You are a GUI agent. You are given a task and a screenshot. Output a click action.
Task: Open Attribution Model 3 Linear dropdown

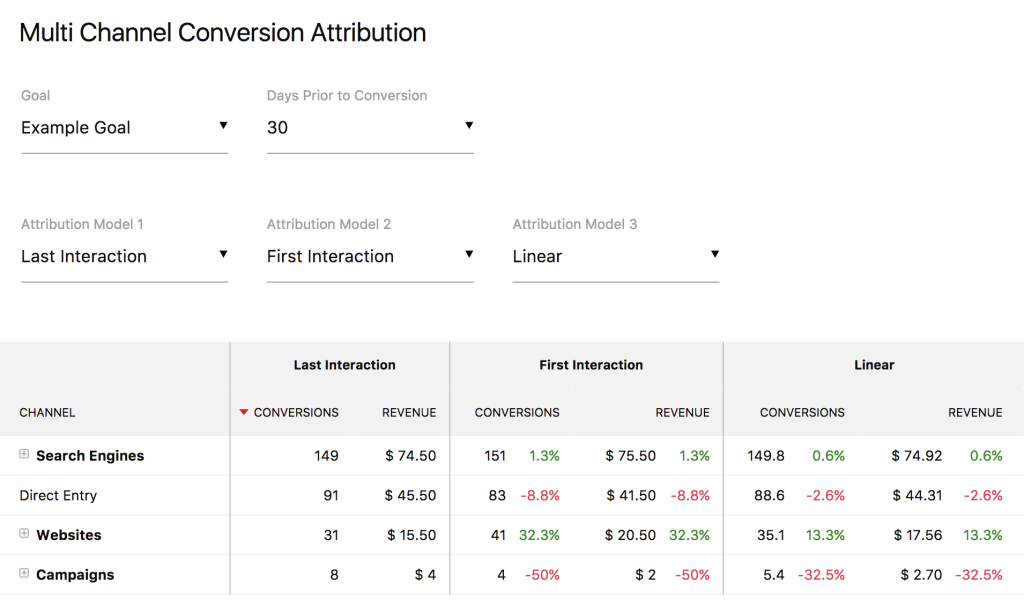(615, 256)
